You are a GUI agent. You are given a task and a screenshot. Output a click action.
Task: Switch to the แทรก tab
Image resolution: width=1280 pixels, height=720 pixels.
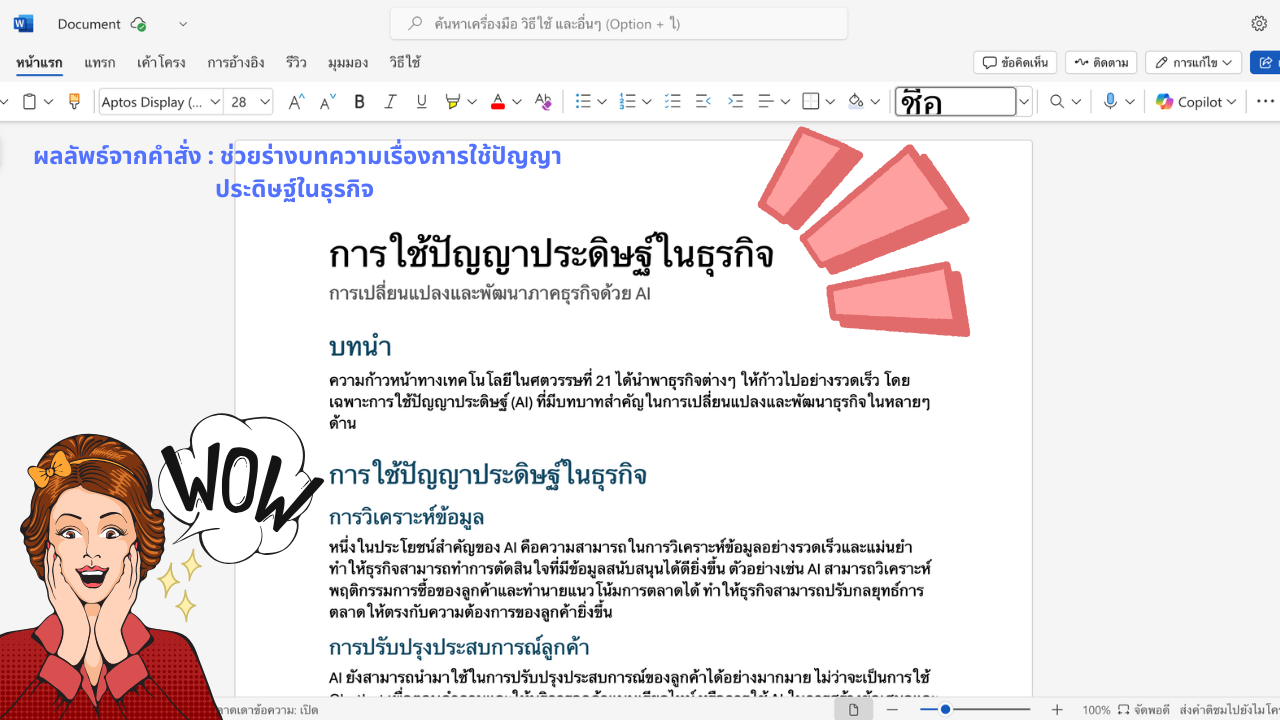(x=100, y=62)
